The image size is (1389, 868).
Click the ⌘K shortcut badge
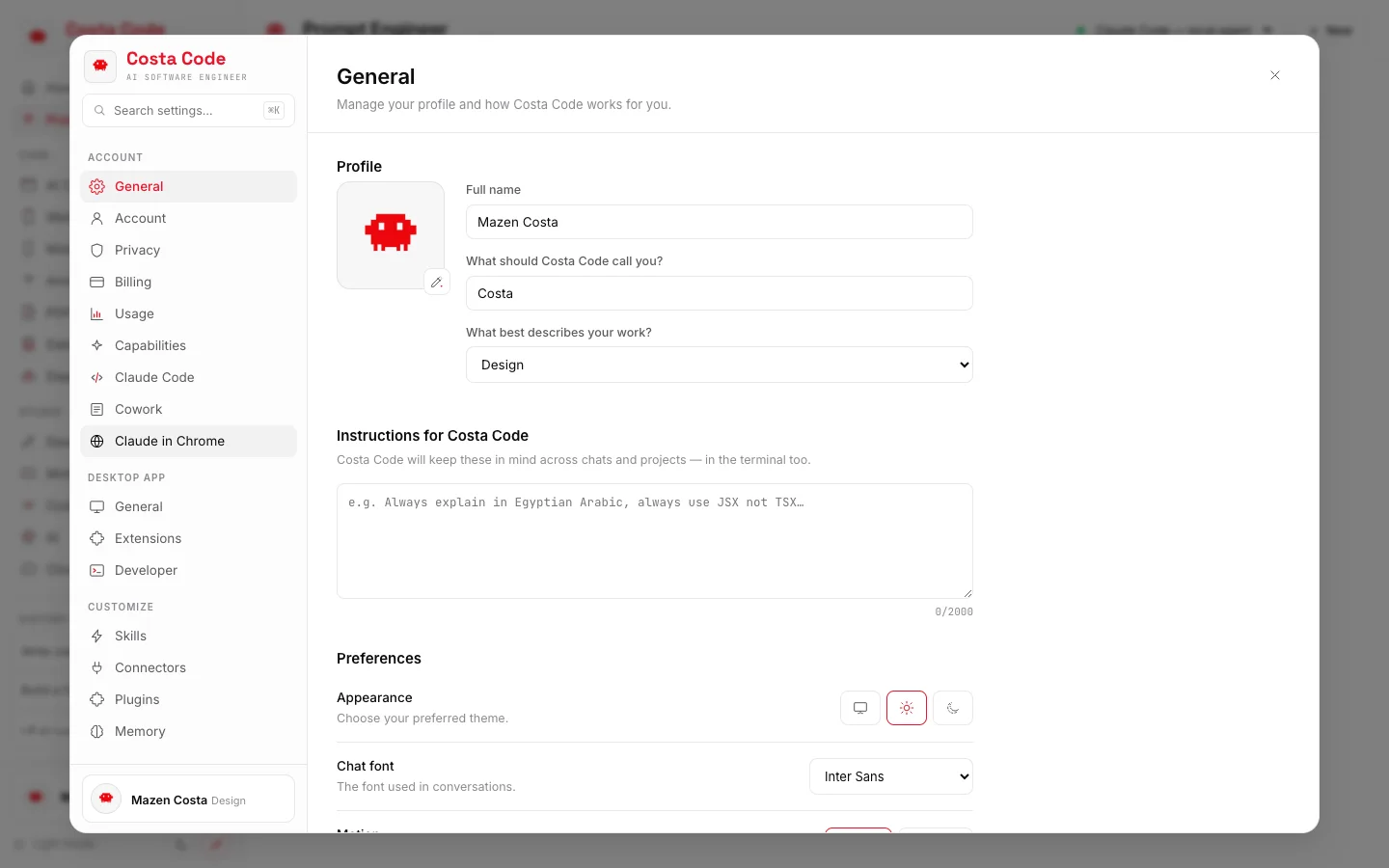(x=274, y=110)
